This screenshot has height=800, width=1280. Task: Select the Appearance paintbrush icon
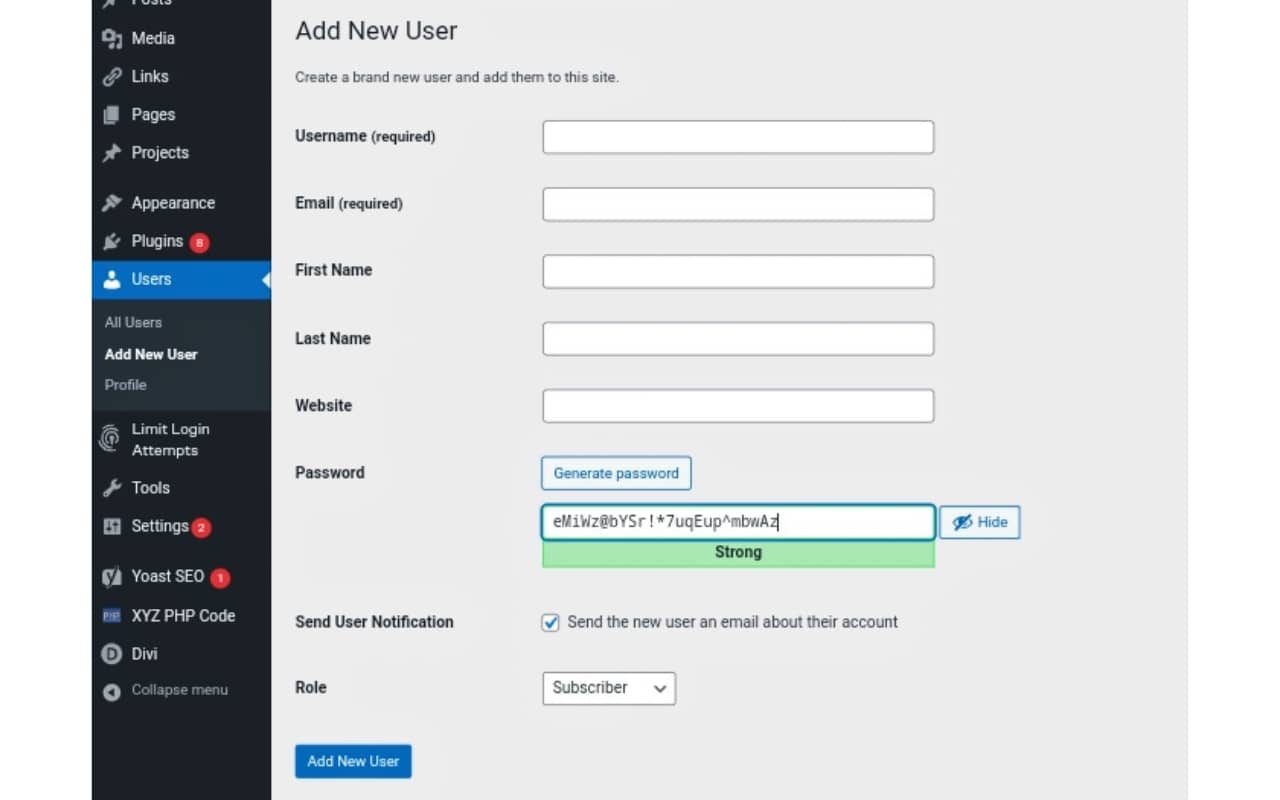click(x=110, y=202)
